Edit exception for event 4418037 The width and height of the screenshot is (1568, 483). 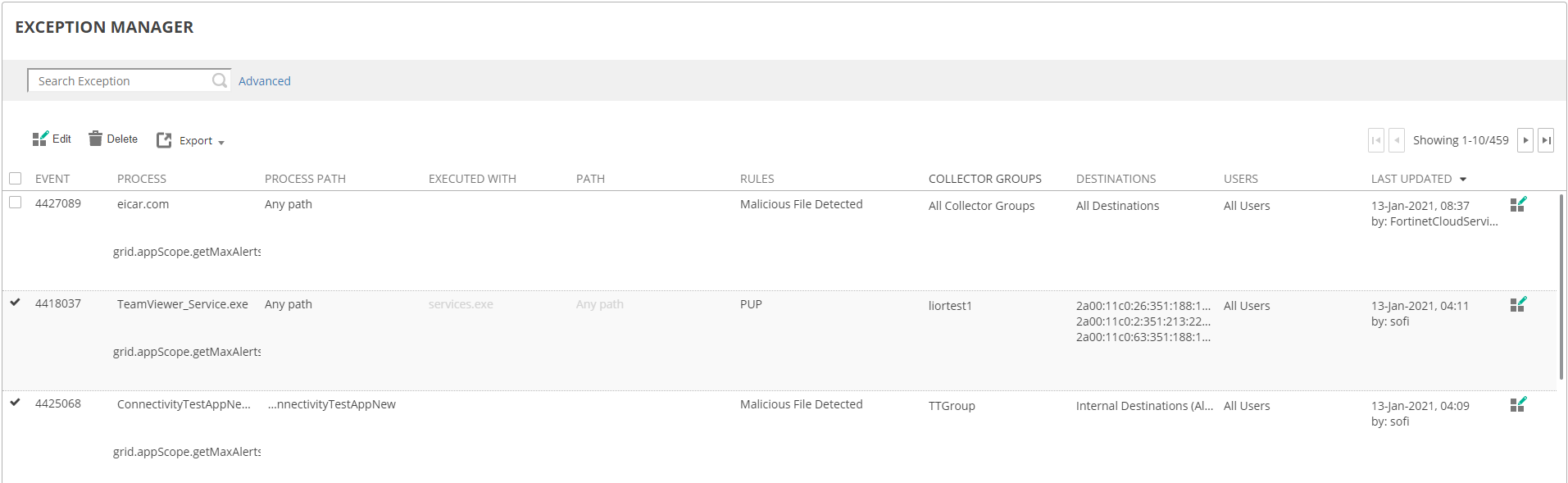(1518, 304)
